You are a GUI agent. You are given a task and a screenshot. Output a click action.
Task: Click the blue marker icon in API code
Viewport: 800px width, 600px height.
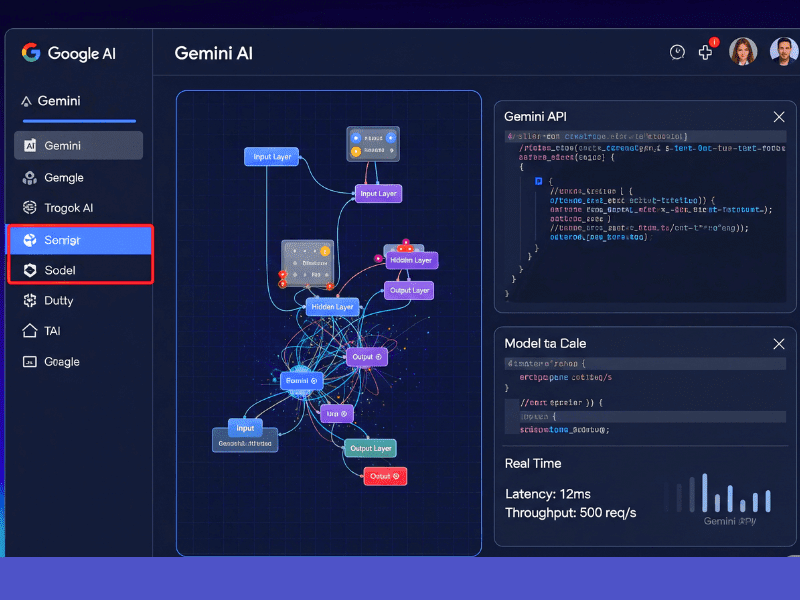pyautogui.click(x=539, y=181)
